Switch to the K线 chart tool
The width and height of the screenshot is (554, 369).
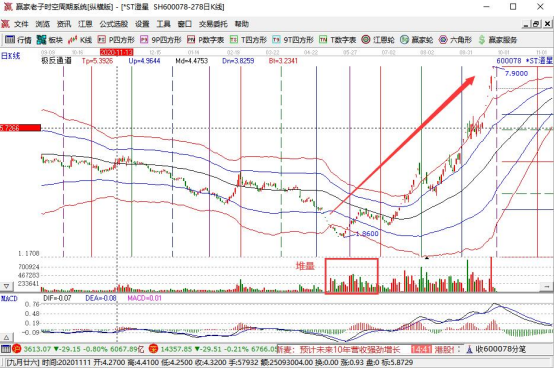click(80, 40)
